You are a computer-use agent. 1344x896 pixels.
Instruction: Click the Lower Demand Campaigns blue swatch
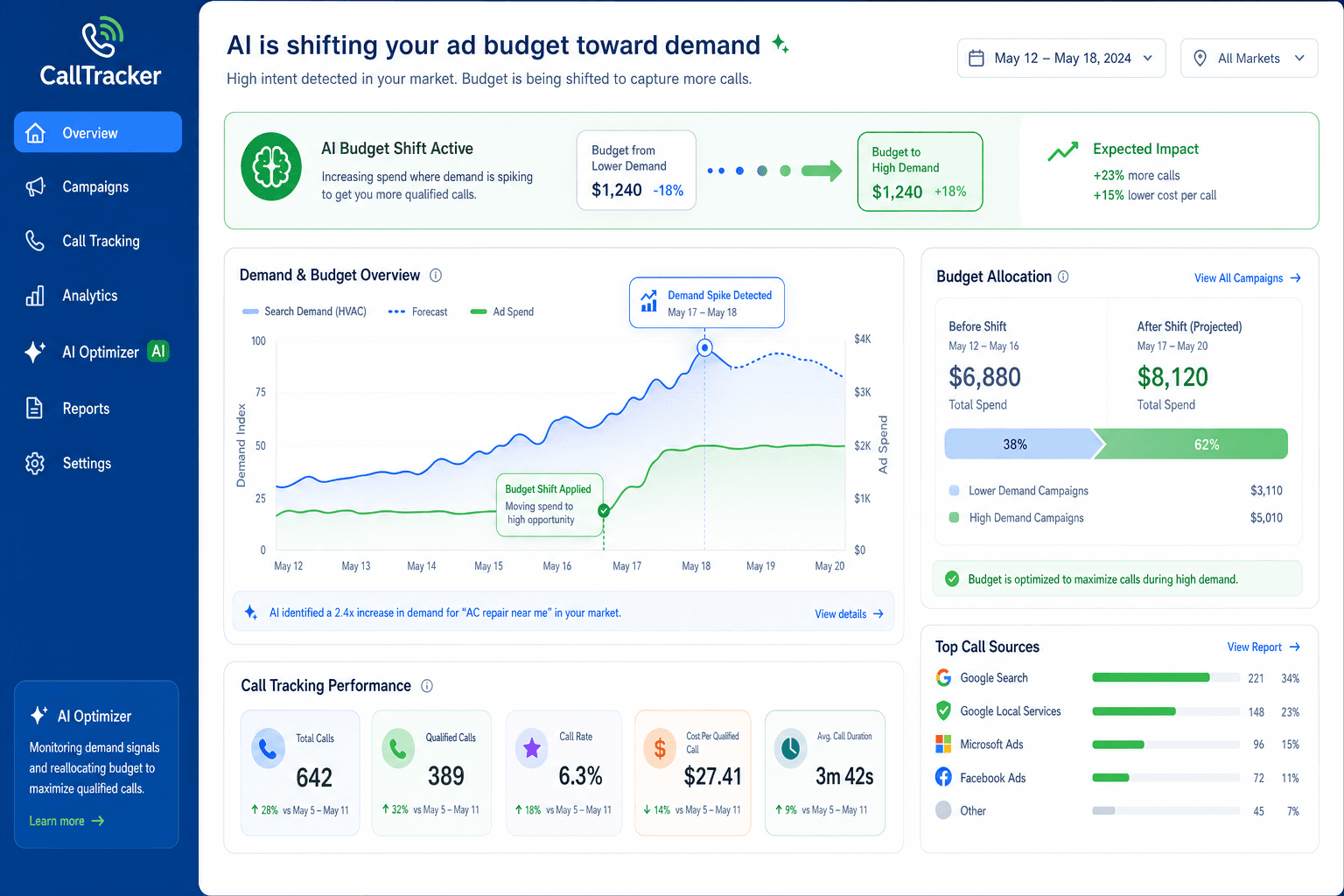(x=954, y=490)
